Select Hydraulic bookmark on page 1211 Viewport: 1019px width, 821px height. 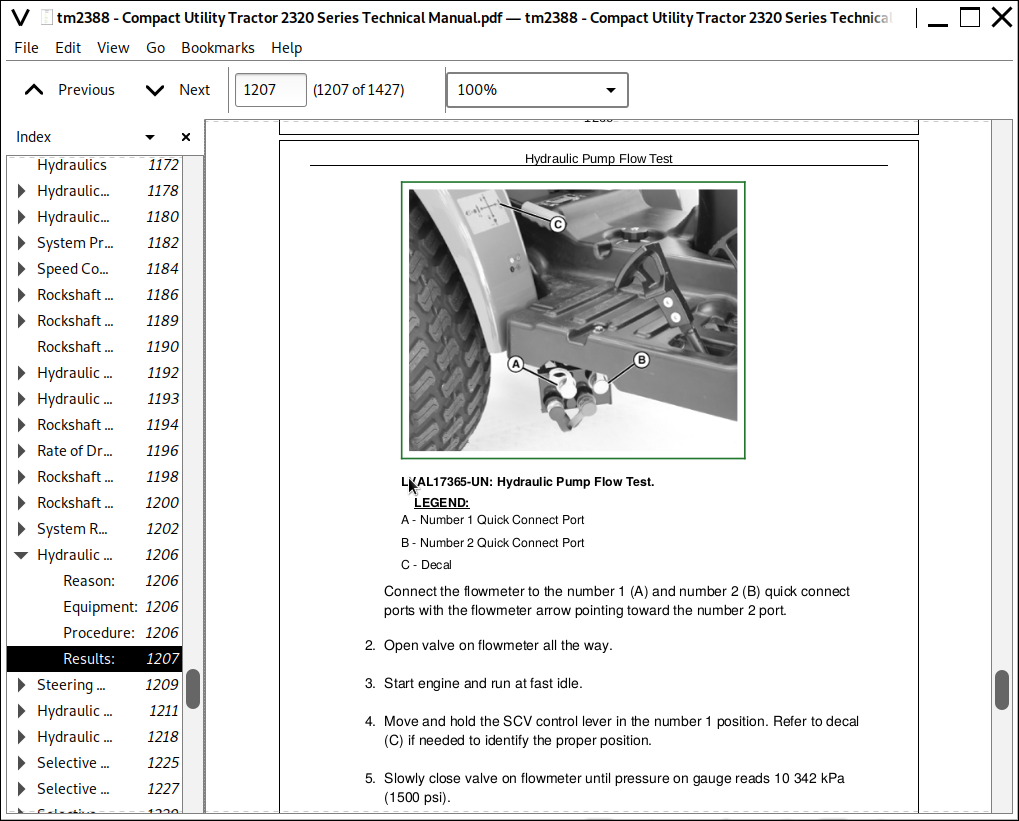click(94, 711)
